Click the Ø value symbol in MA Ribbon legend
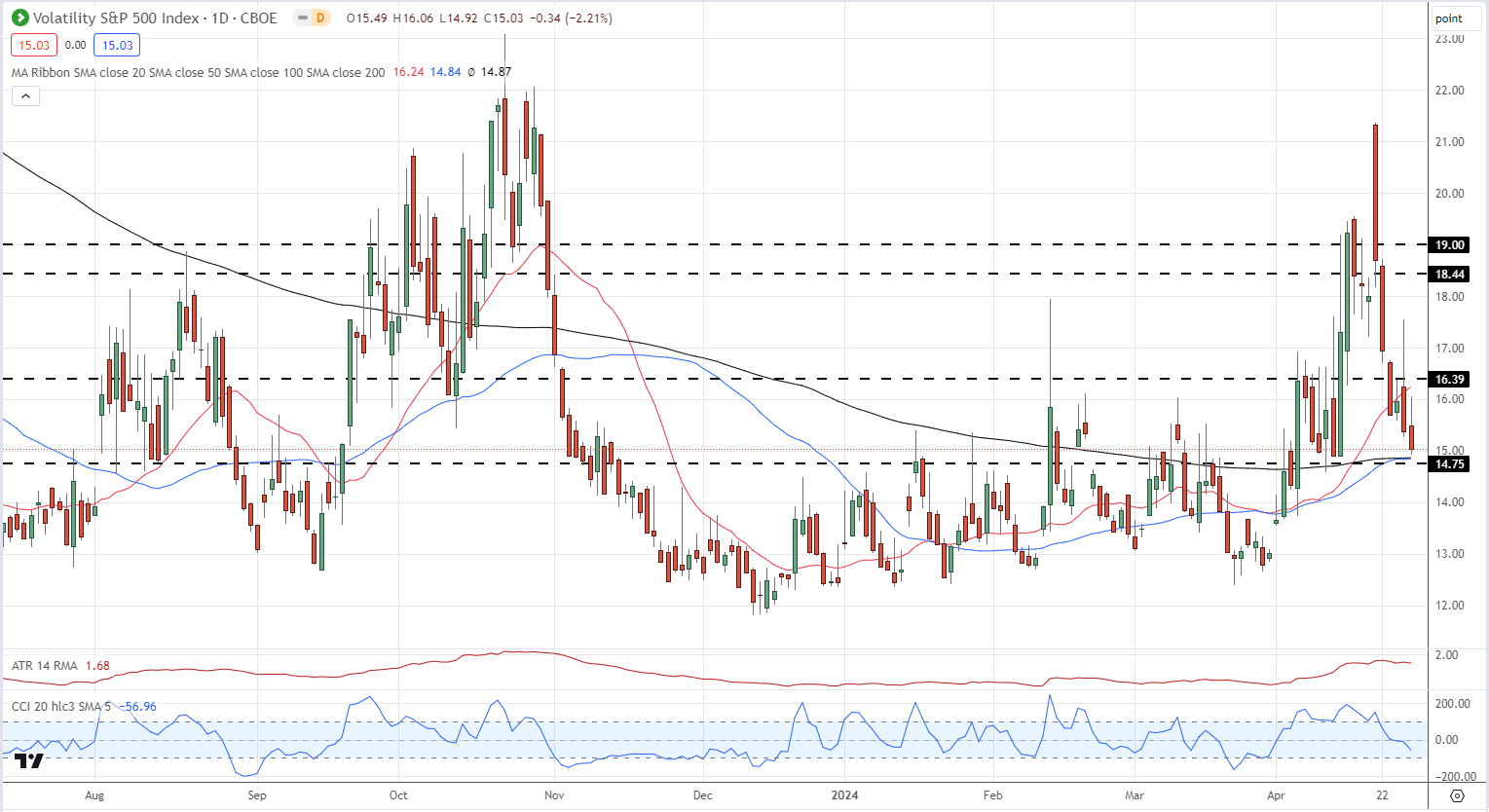Image resolution: width=1489 pixels, height=812 pixels. (x=471, y=72)
